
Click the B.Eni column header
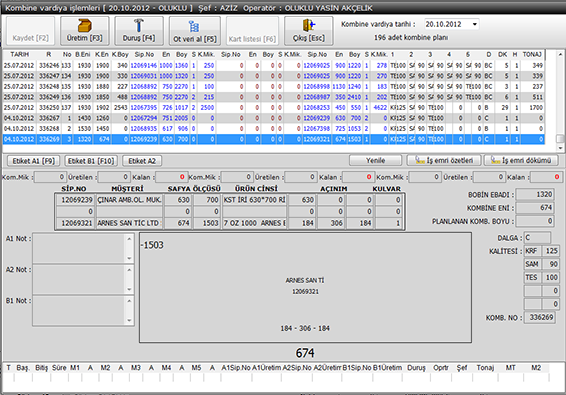pyautogui.click(x=83, y=55)
